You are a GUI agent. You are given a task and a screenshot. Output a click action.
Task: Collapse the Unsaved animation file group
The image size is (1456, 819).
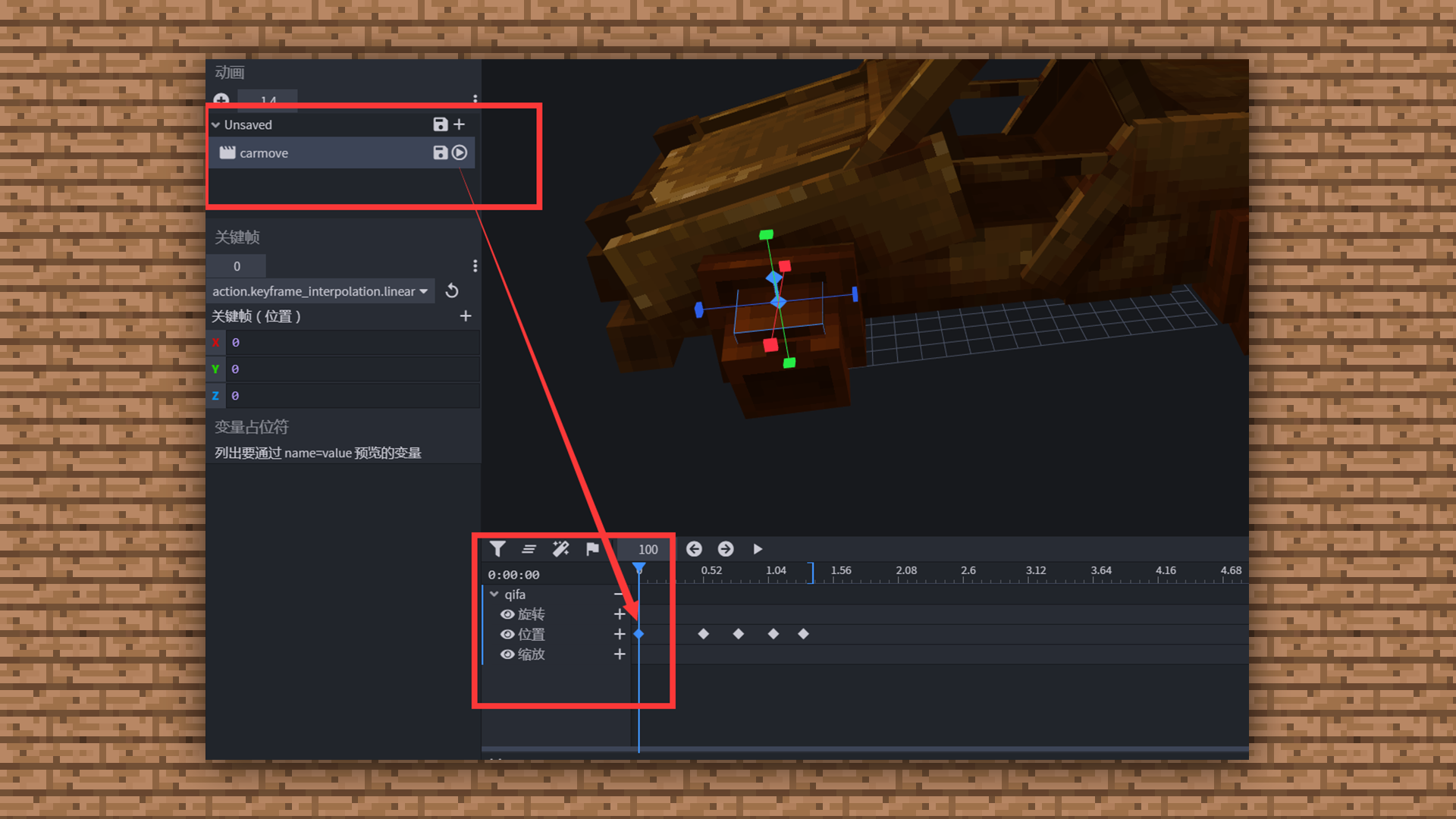[x=216, y=125]
